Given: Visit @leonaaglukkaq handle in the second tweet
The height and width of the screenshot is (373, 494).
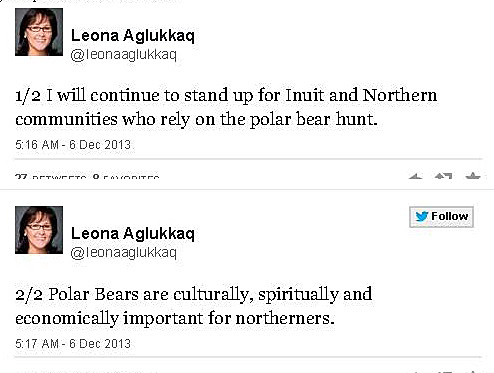Looking at the screenshot, I should tap(124, 252).
